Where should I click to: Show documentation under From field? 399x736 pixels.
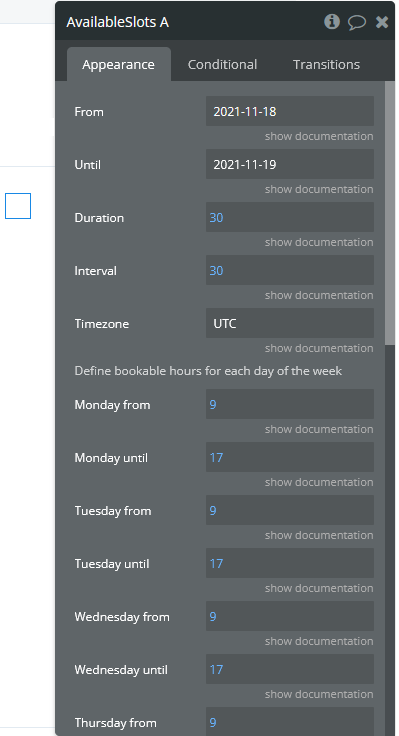[x=319, y=136]
